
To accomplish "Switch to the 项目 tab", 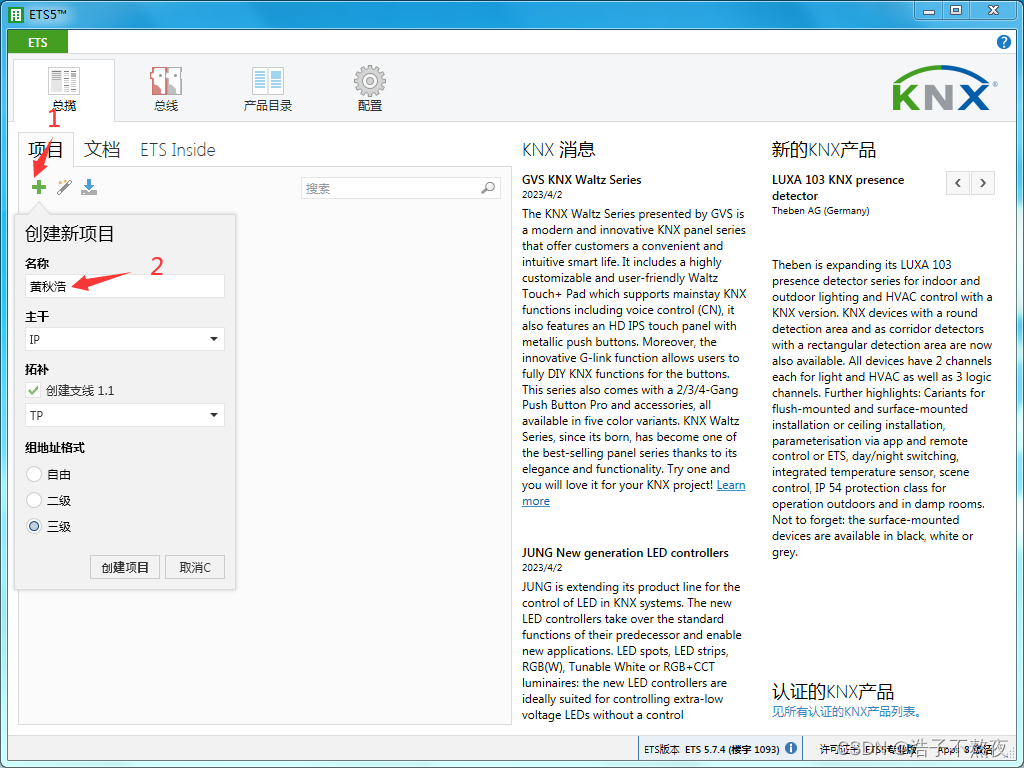I will tap(46, 150).
